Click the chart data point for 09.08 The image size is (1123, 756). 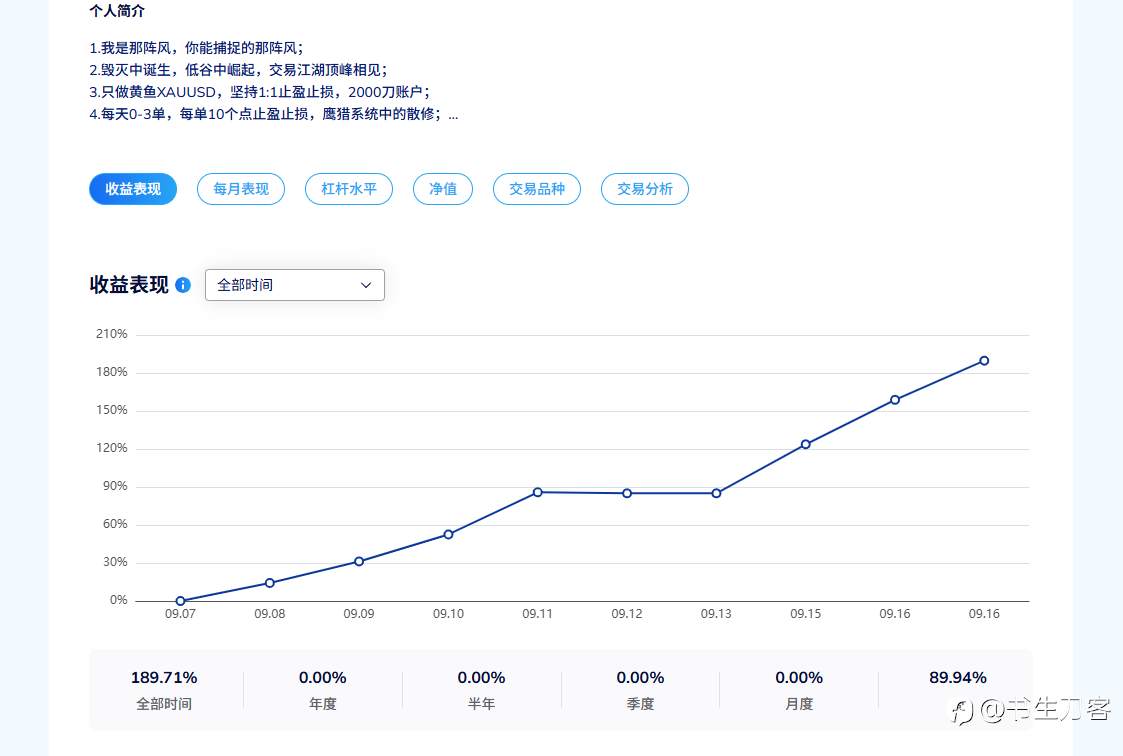[270, 583]
